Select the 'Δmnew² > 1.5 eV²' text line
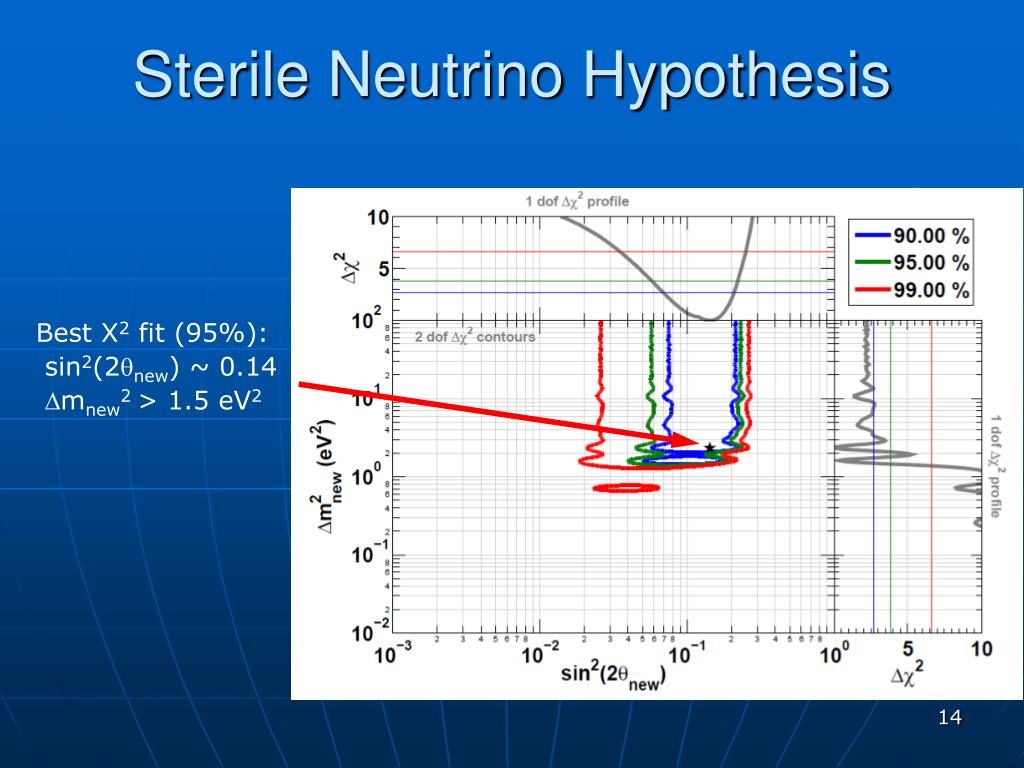 pyautogui.click(x=153, y=402)
